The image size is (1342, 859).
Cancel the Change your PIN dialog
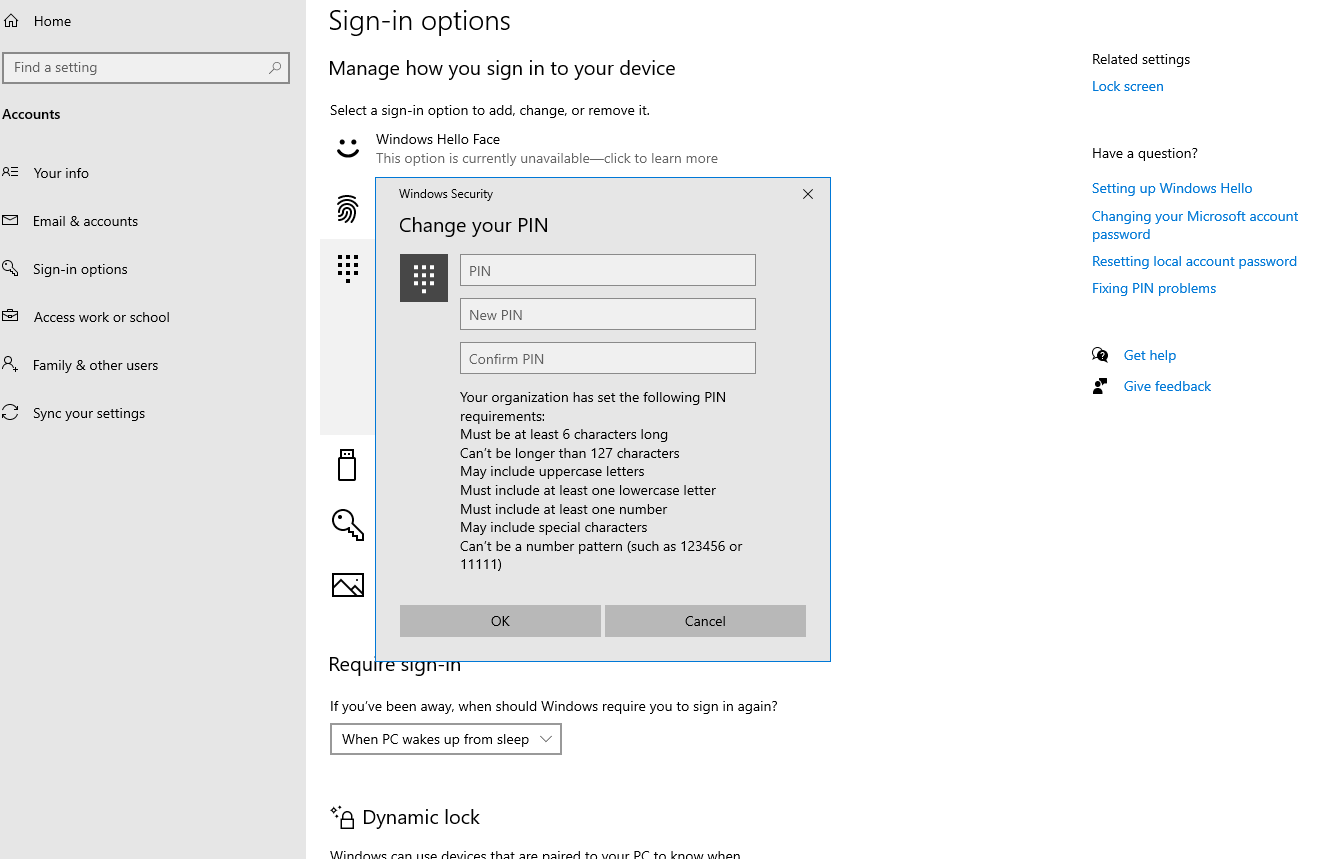[x=705, y=621]
